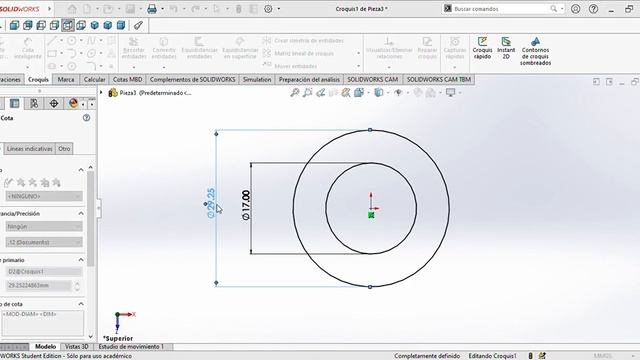This screenshot has width=640, height=360.
Task: Click the measure tool icon beside cubes
Action: [138, 26]
